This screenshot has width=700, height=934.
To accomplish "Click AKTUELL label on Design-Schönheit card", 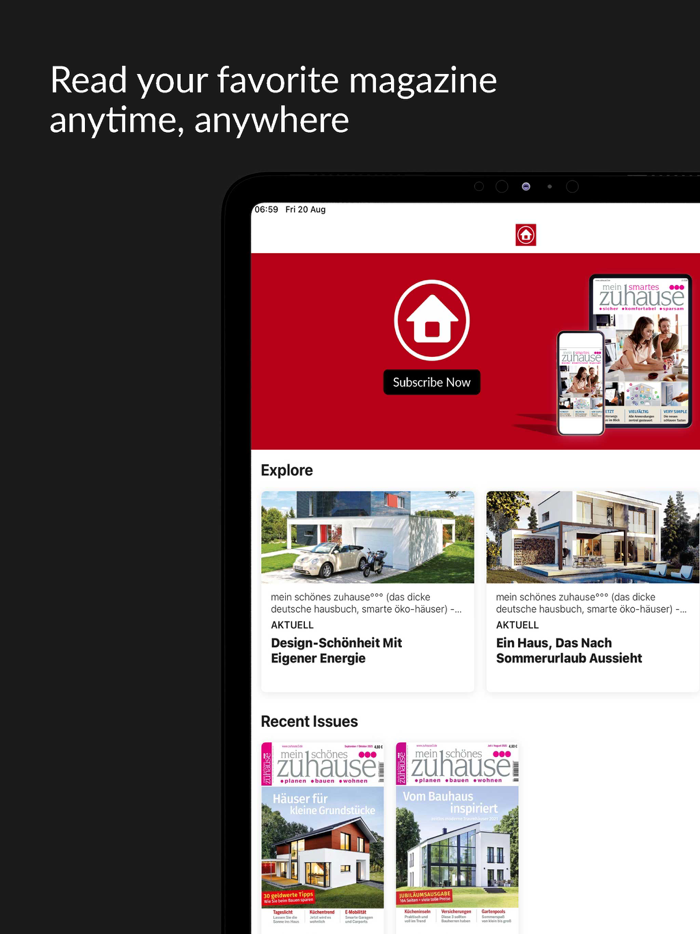I will click(292, 625).
